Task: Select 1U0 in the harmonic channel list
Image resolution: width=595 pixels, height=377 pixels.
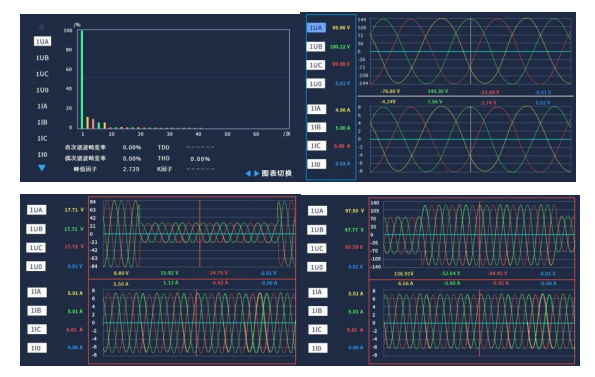Action: pyautogui.click(x=42, y=90)
